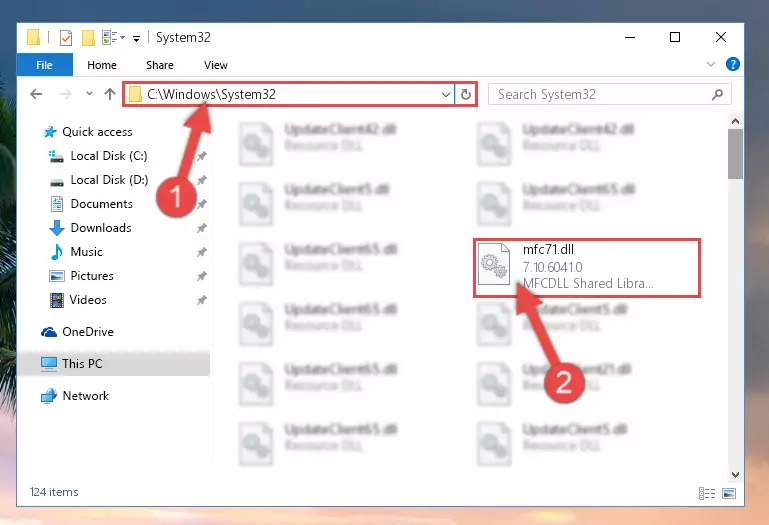Click the Documents page icon
Screen dimensions: 769x525
(x=57, y=204)
